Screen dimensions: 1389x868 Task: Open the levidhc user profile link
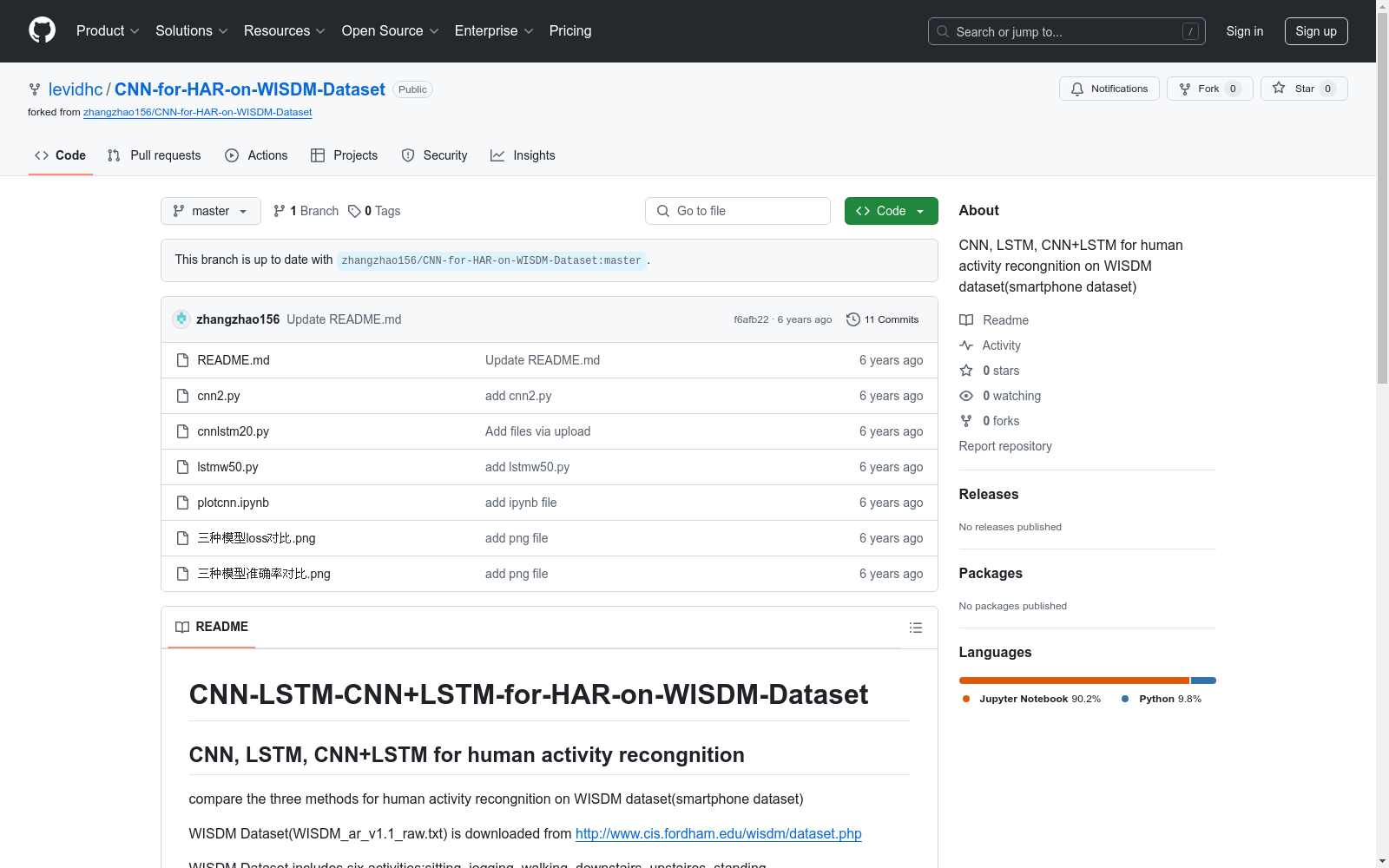pyautogui.click(x=76, y=89)
